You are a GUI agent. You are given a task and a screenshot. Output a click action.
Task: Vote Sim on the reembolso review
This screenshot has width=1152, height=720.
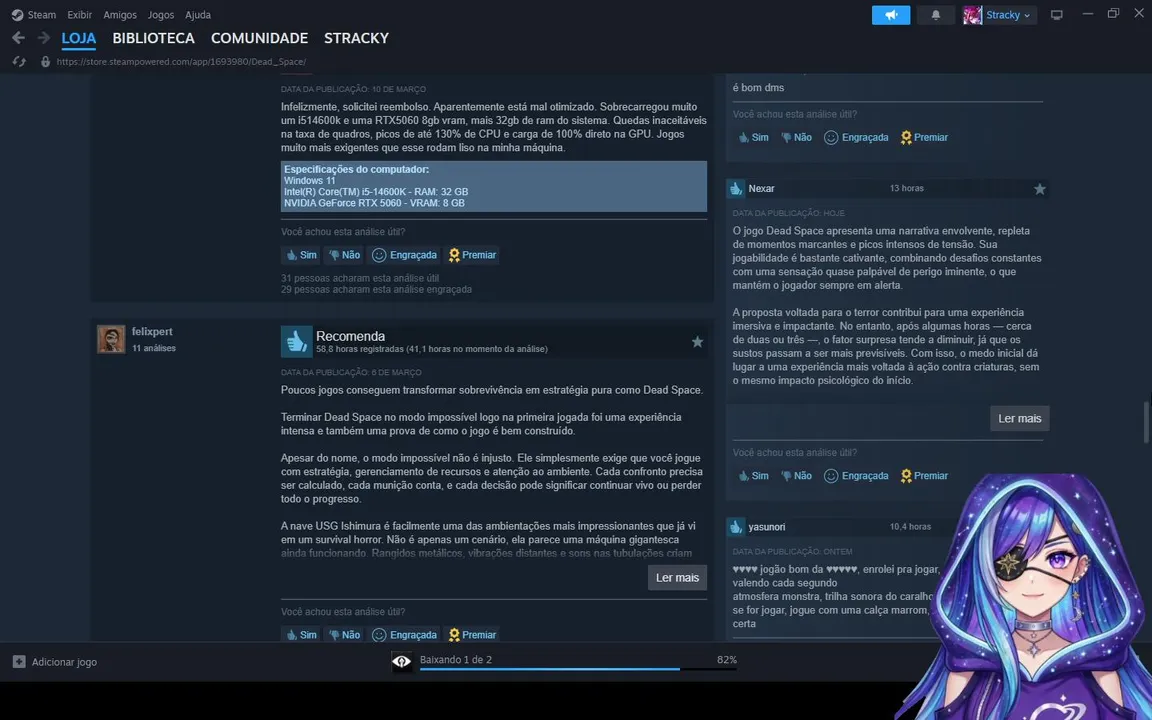pos(301,255)
